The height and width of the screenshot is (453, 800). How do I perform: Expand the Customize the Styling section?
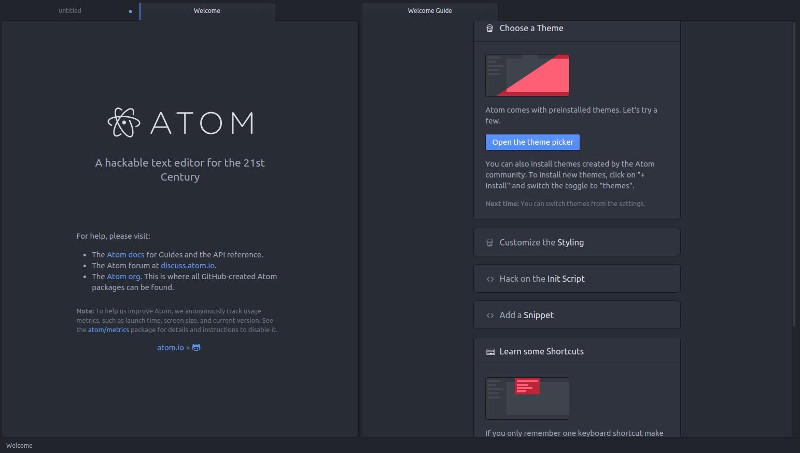click(x=577, y=242)
